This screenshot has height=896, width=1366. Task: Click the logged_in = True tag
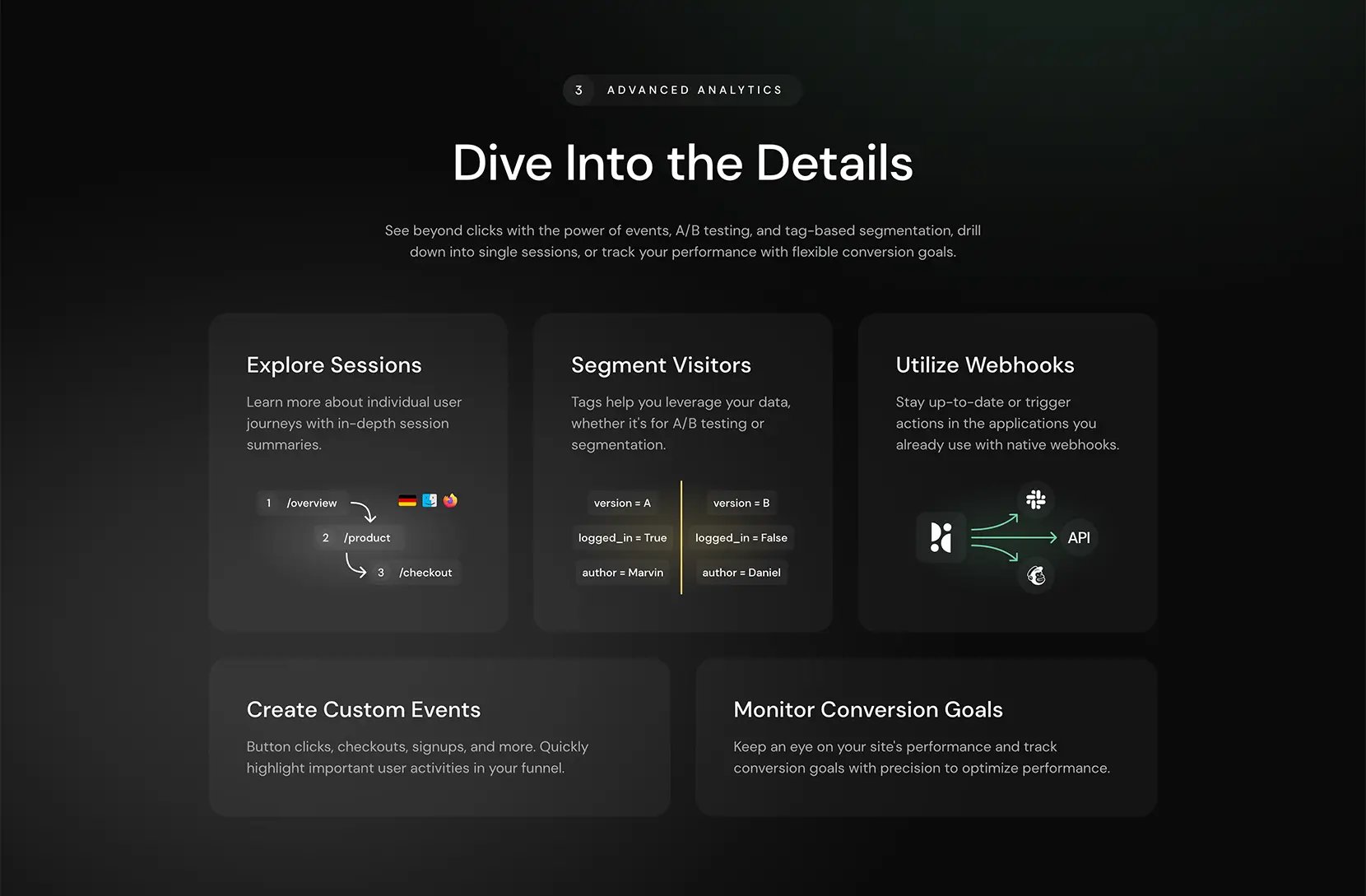(622, 537)
